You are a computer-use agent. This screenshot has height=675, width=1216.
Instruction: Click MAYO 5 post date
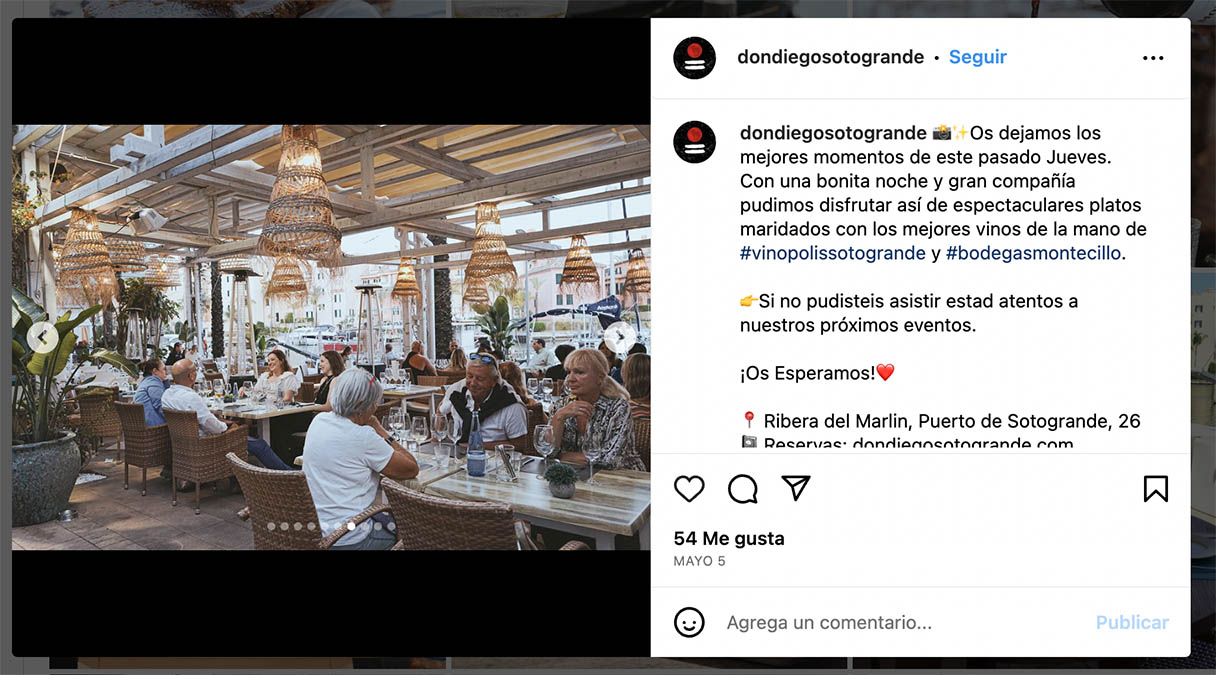[700, 561]
